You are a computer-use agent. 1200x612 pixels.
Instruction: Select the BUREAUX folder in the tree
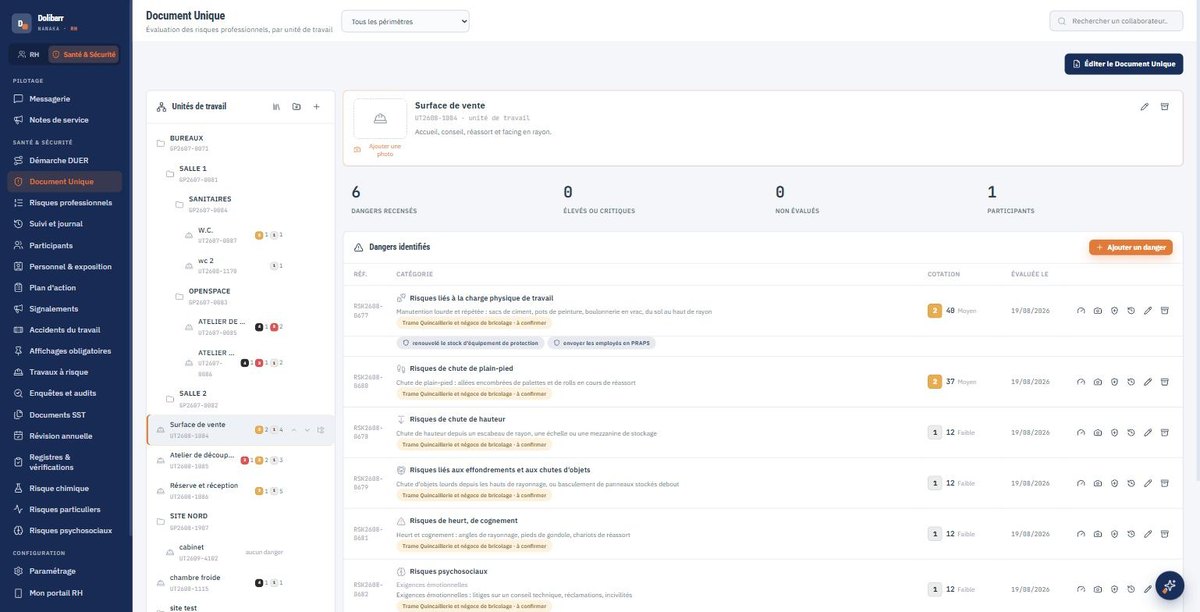tap(186, 143)
